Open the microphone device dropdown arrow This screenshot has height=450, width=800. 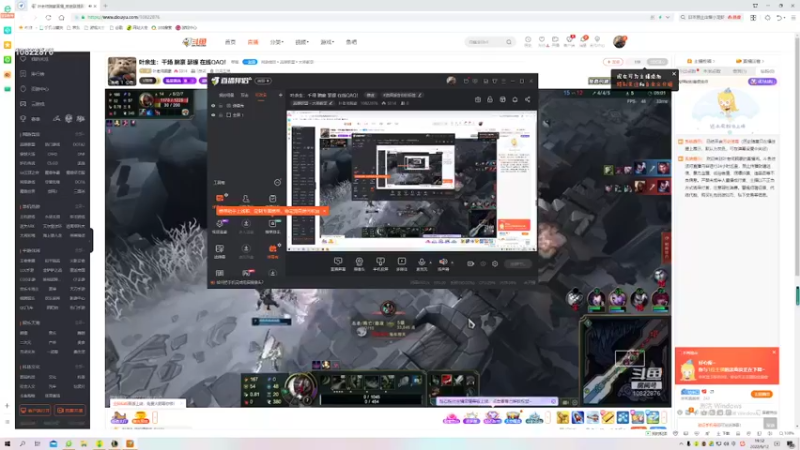point(431,263)
